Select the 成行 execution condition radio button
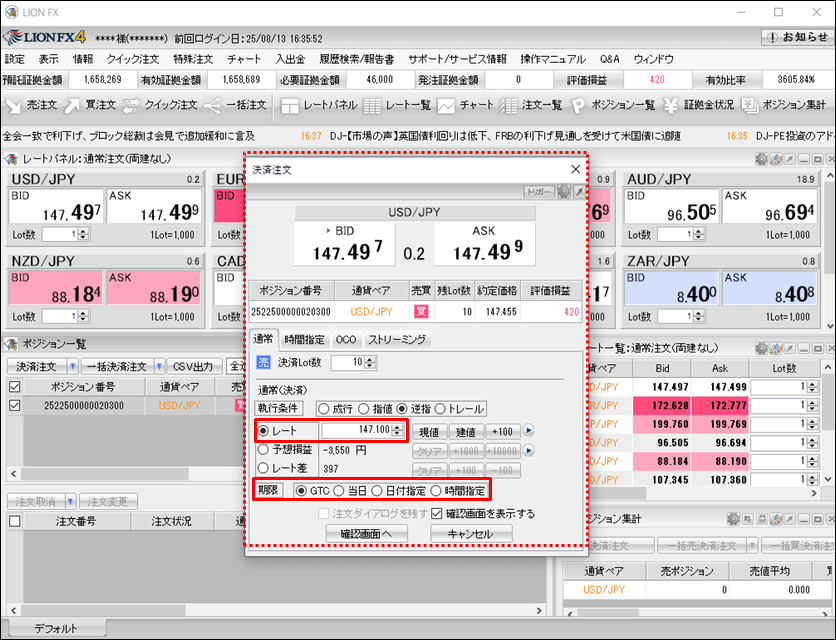The height and width of the screenshot is (640, 836). click(323, 408)
